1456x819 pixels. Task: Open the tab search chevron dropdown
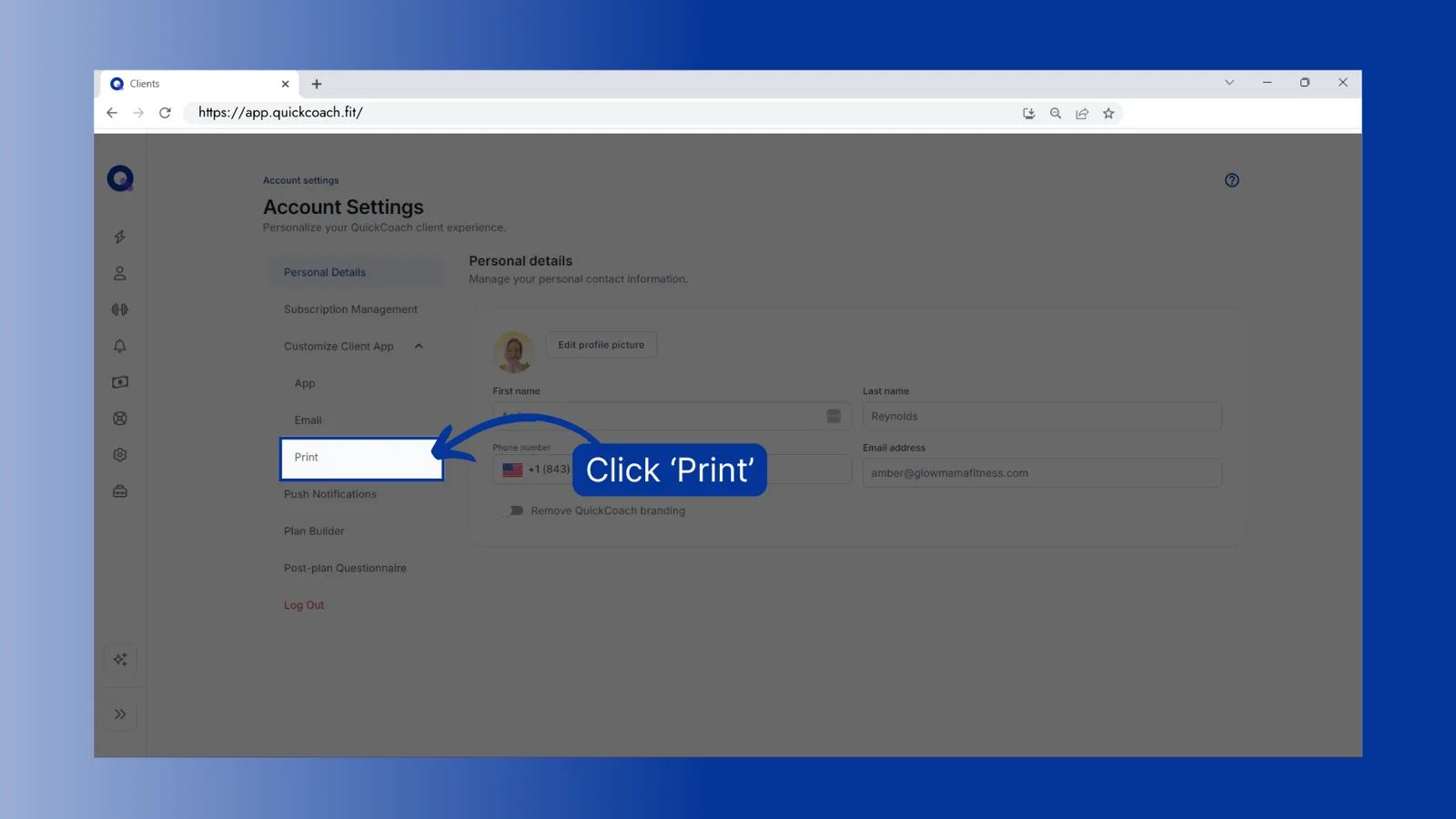1229,82
